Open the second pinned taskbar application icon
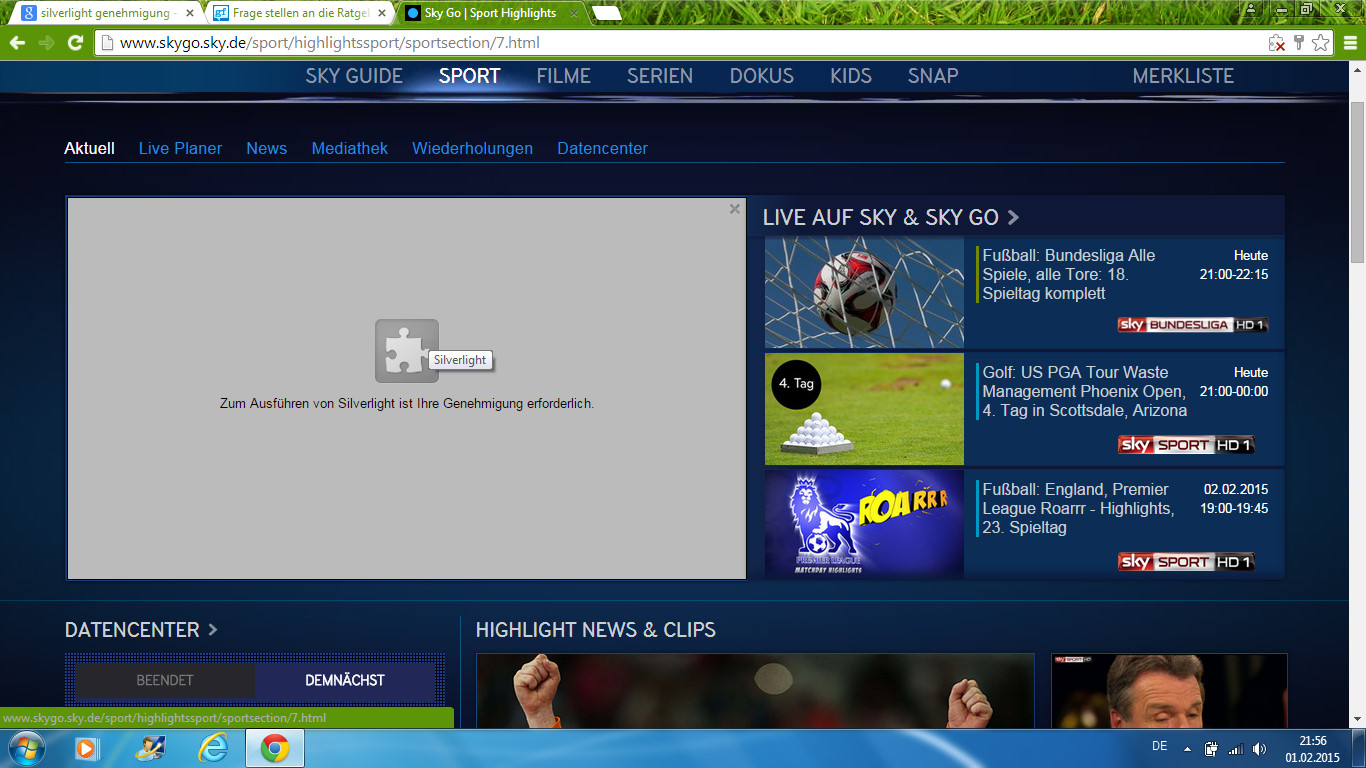The image size is (1366, 768). coord(151,748)
